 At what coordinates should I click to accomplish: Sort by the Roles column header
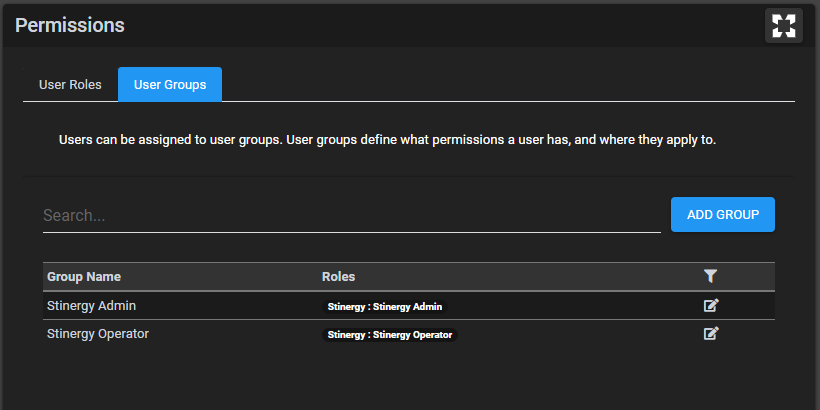pos(338,277)
